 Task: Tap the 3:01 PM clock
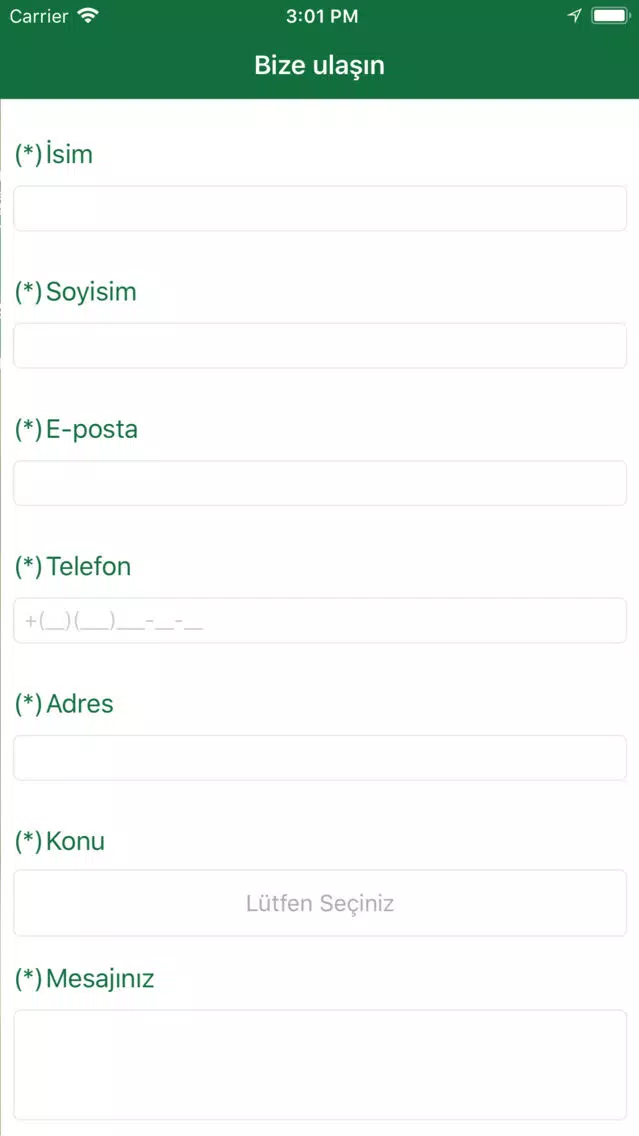point(322,17)
